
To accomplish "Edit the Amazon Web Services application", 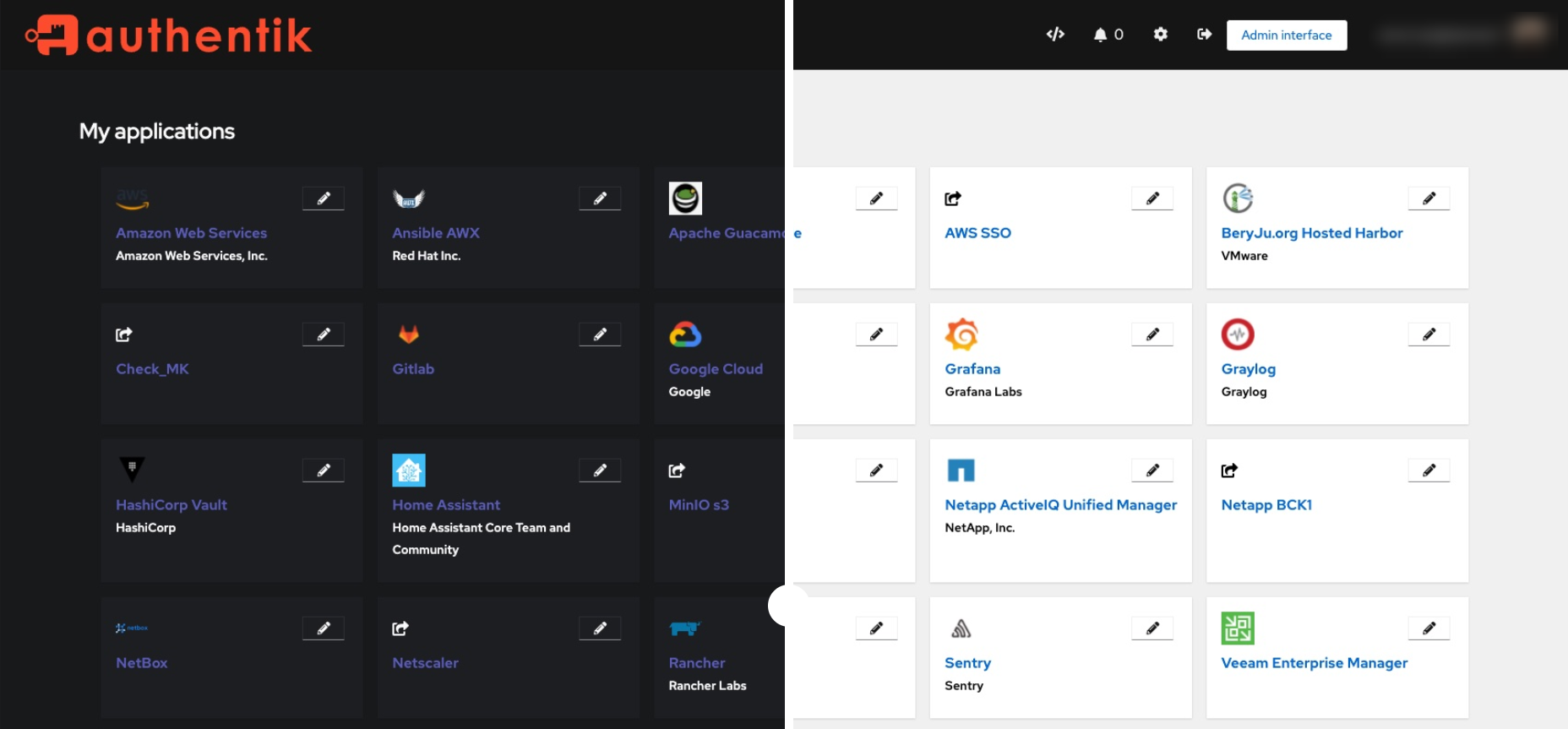I will 324,199.
